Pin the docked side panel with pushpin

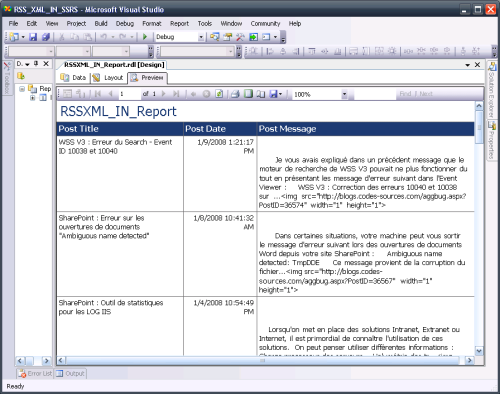pyautogui.click(x=36, y=63)
